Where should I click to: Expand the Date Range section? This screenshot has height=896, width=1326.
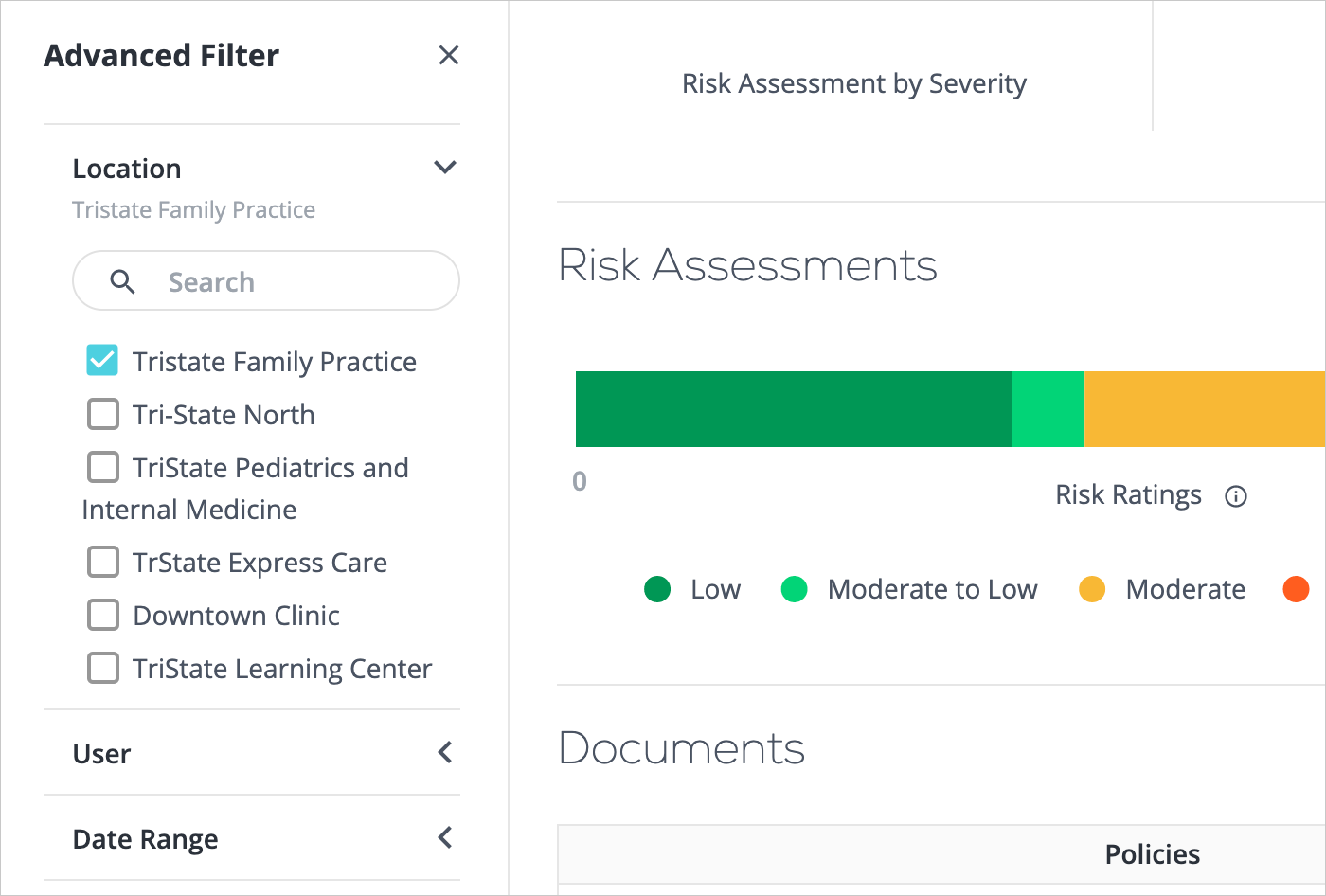click(x=443, y=837)
